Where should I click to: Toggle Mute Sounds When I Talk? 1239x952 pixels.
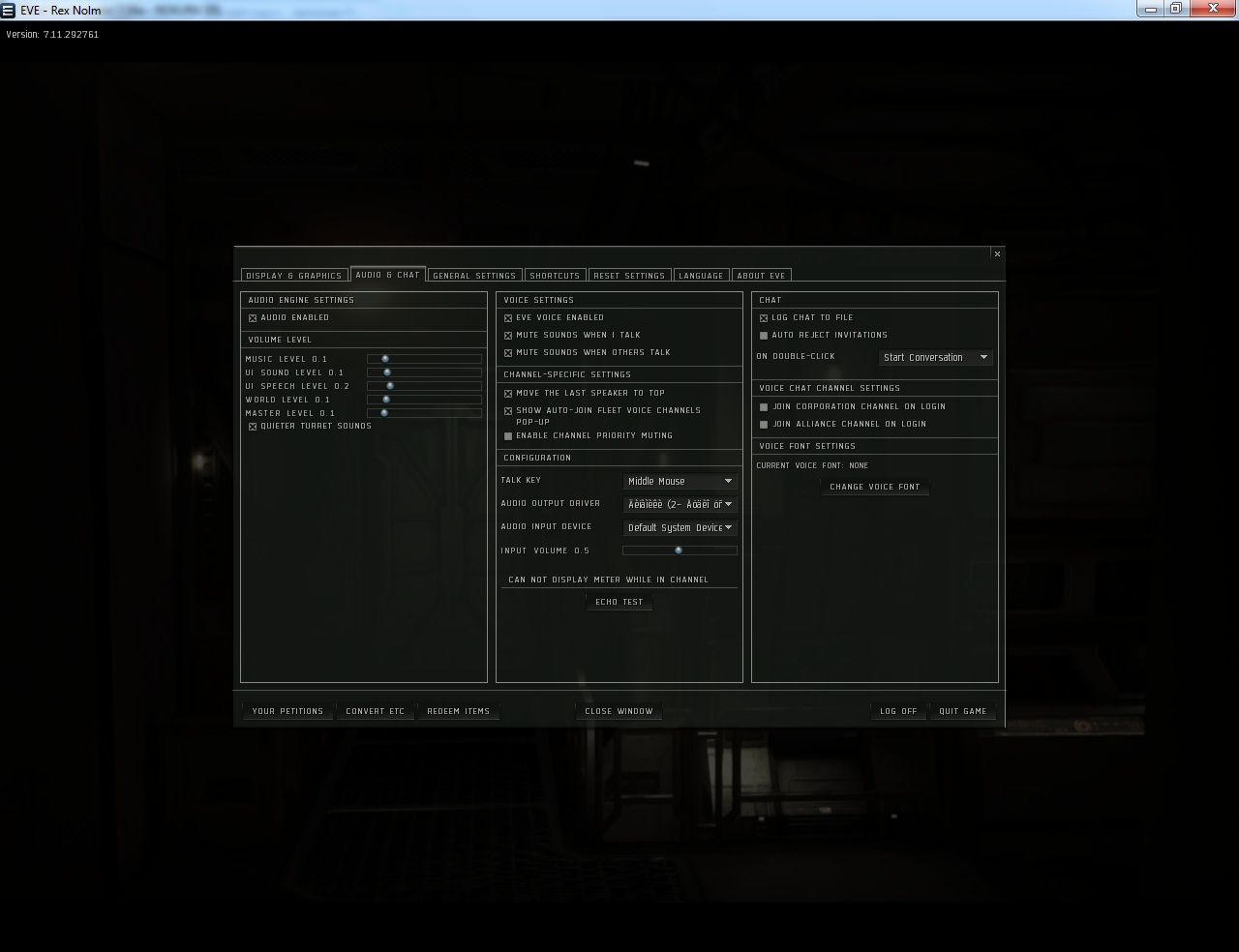pos(508,336)
